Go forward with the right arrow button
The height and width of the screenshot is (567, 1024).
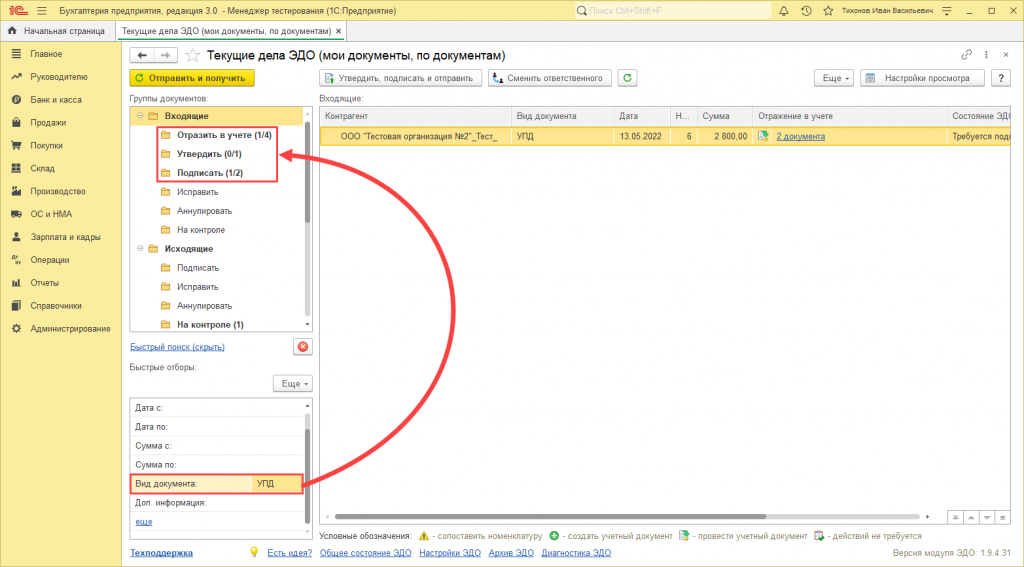(165, 56)
